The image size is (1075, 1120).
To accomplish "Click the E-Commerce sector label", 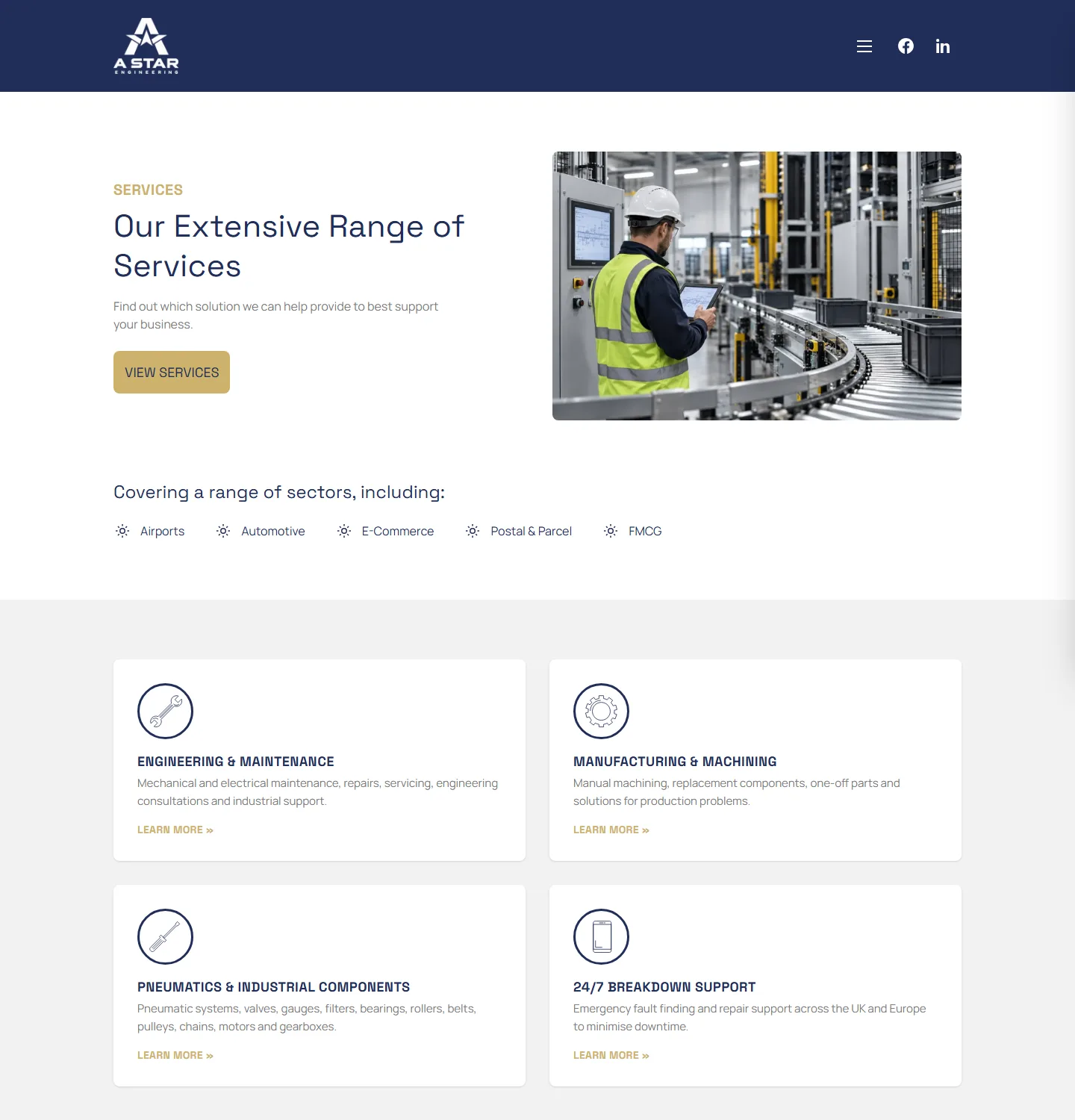I will (398, 531).
